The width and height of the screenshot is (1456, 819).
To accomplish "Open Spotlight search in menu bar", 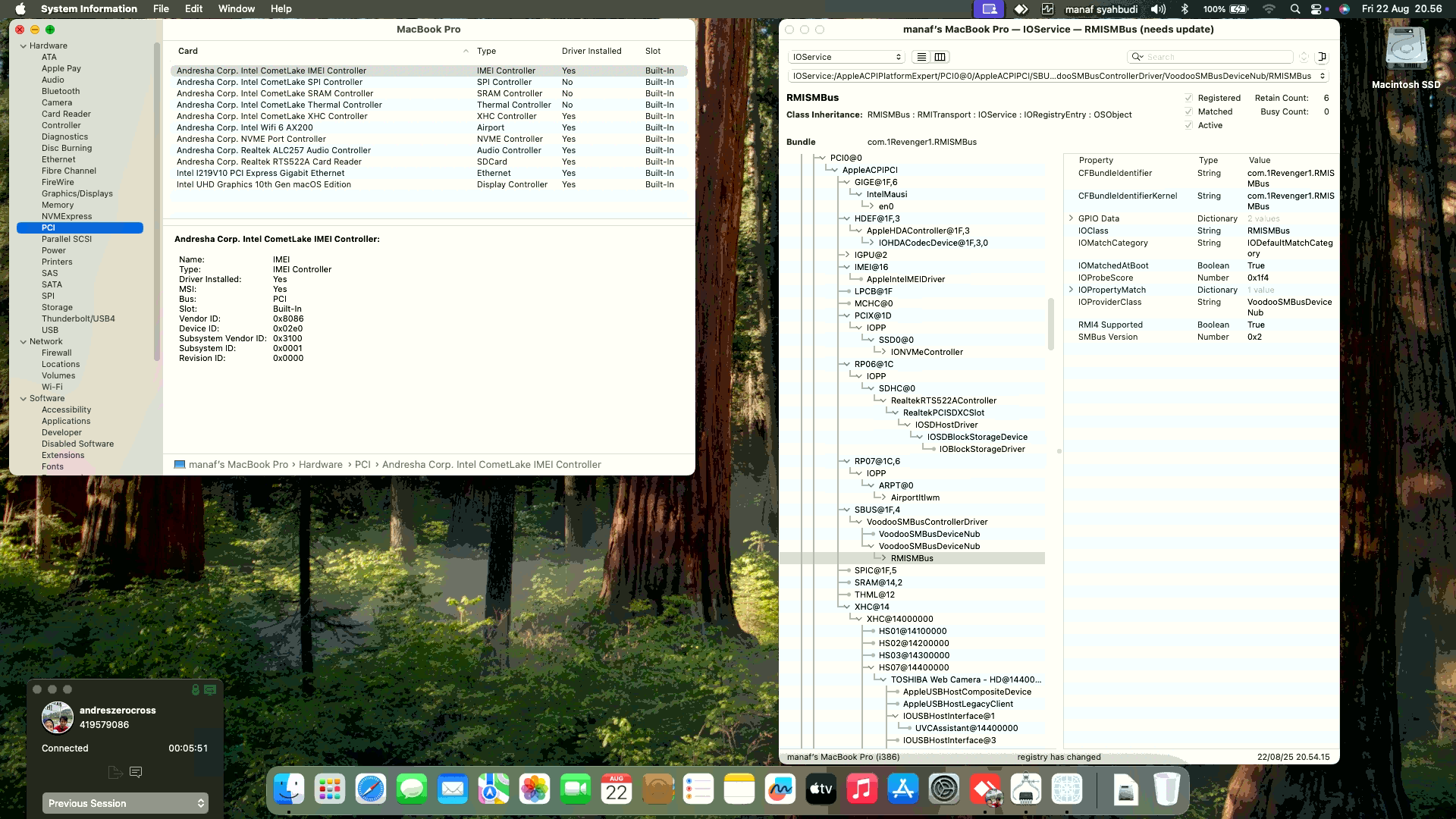I will click(x=1295, y=9).
